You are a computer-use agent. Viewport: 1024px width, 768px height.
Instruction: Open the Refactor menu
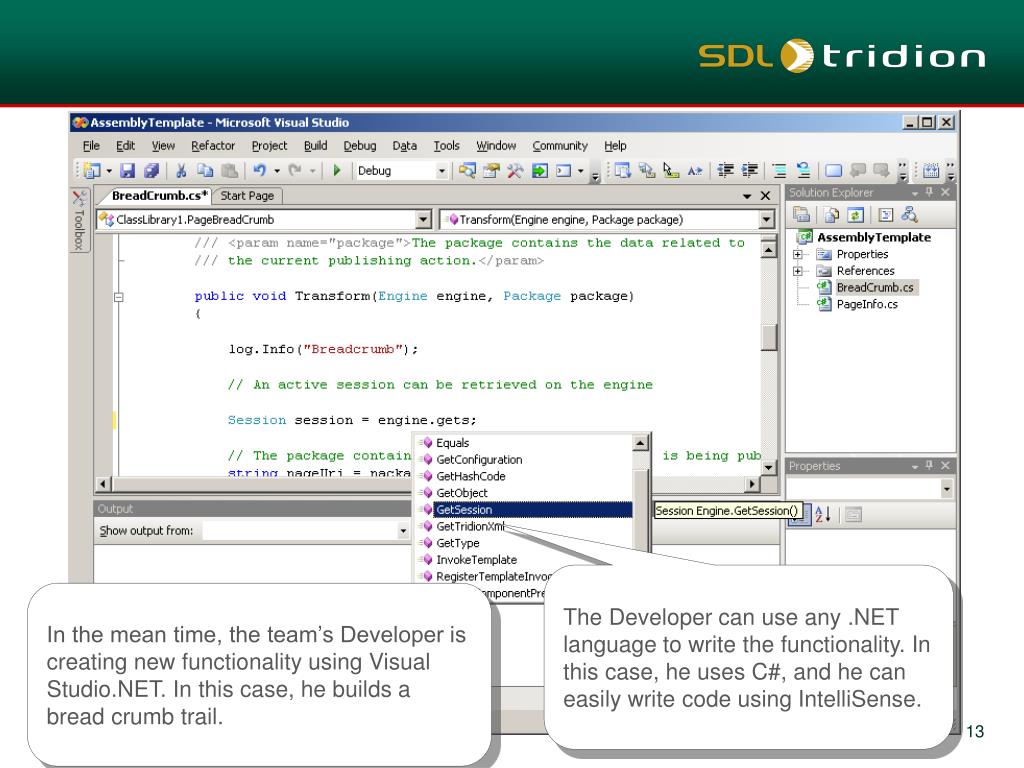[213, 146]
